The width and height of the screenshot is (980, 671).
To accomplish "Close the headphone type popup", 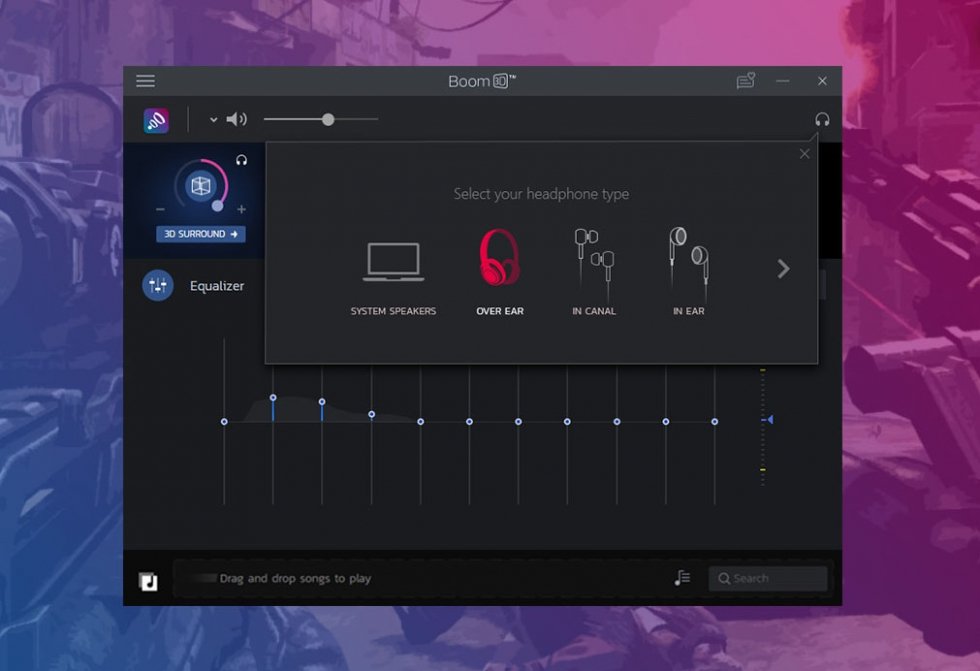I will click(804, 154).
